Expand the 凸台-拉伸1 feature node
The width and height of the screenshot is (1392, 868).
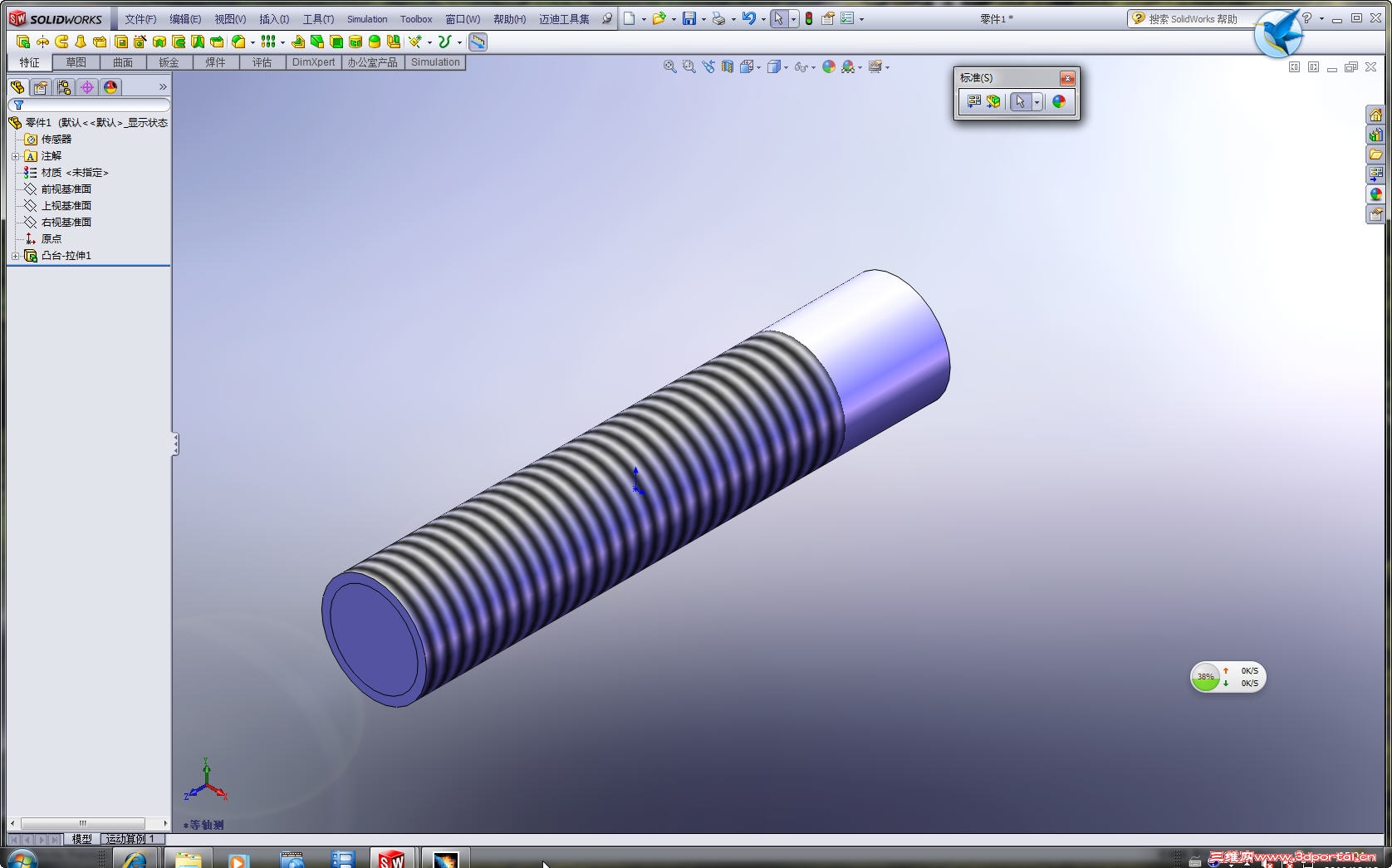click(x=15, y=256)
